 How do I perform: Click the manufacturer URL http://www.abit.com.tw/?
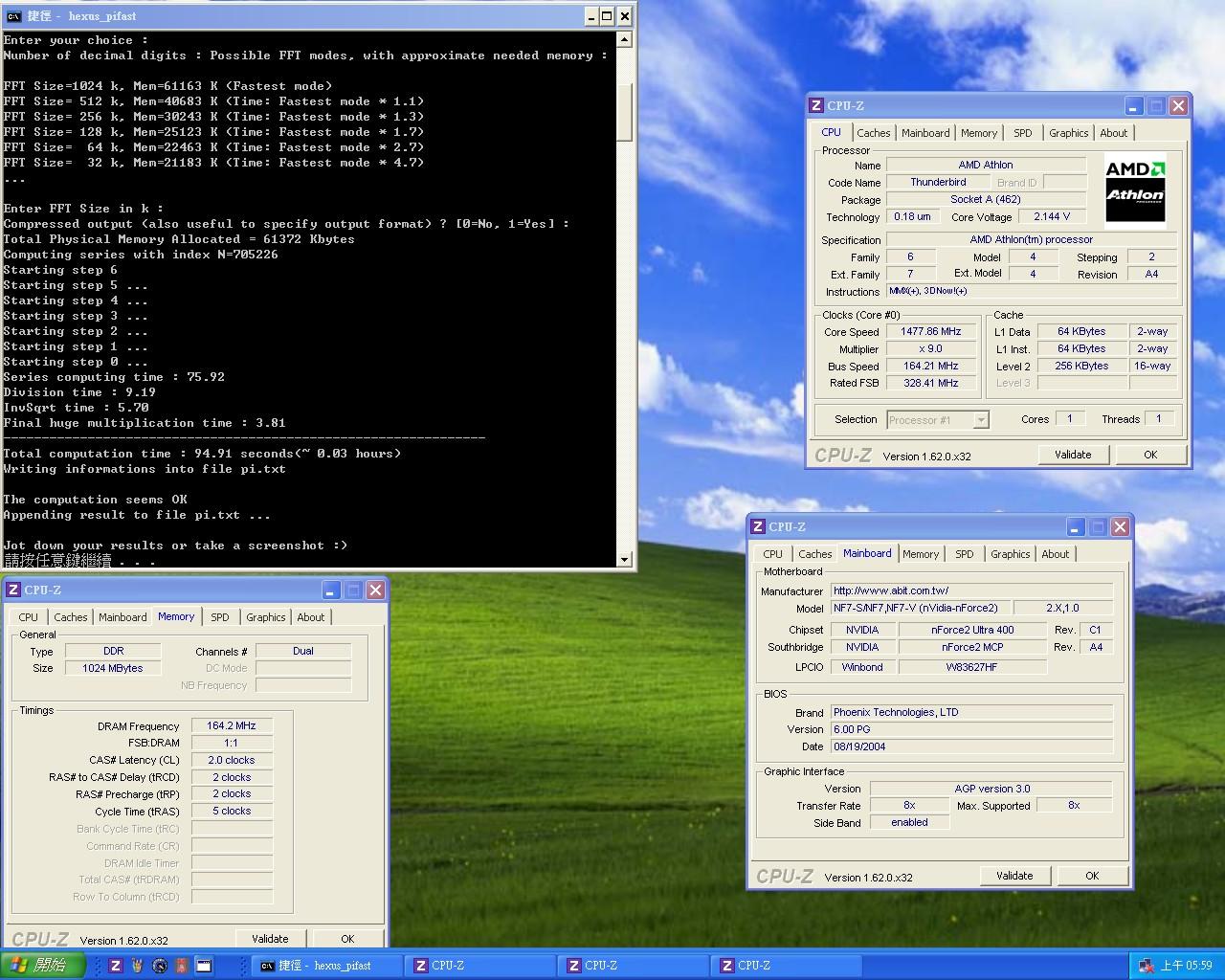tap(971, 590)
